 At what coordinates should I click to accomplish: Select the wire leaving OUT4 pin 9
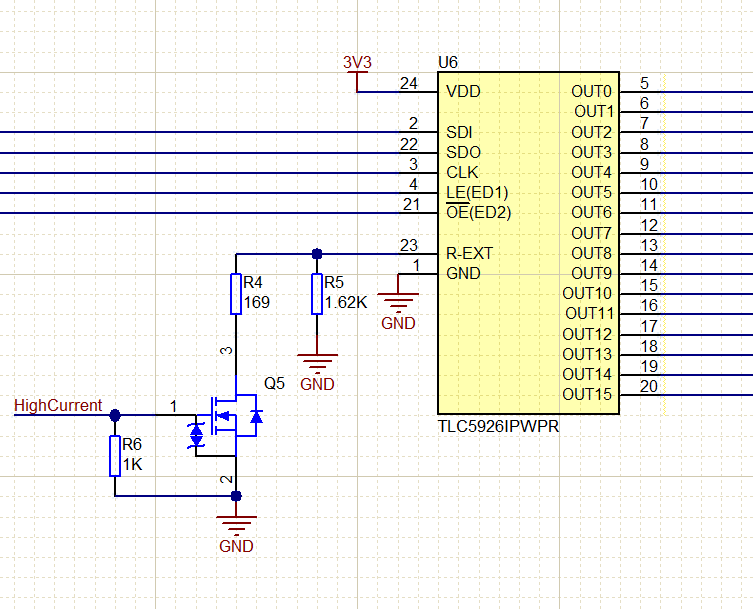coord(709,173)
